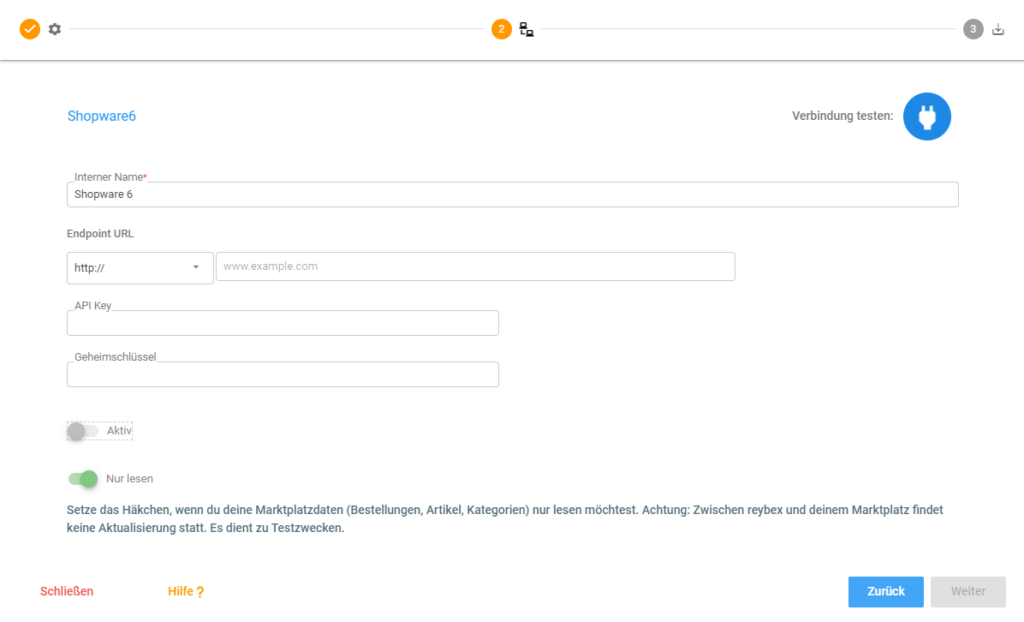The height and width of the screenshot is (622, 1024).
Task: Focus the API Key input field
Action: 283,323
